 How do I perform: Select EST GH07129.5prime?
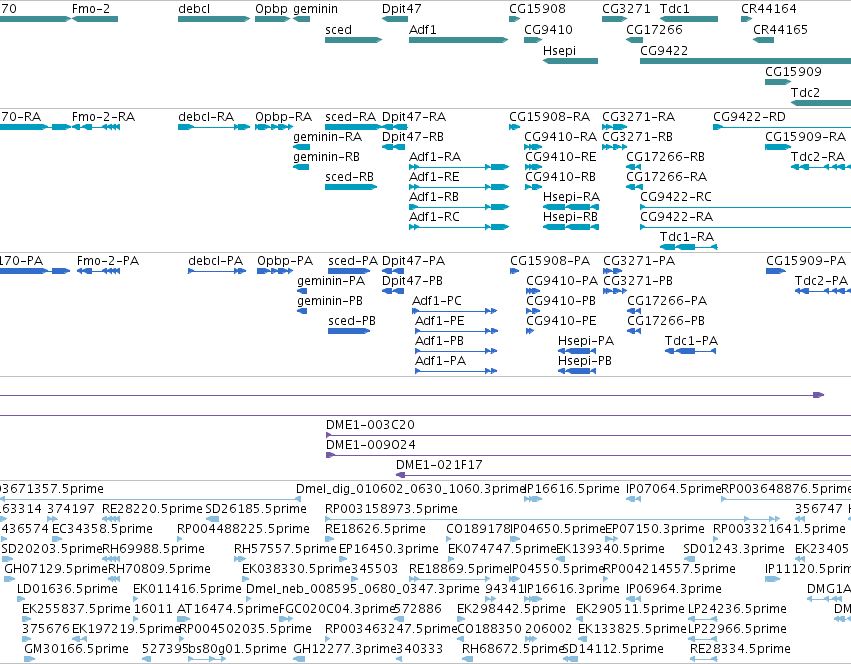point(10,579)
